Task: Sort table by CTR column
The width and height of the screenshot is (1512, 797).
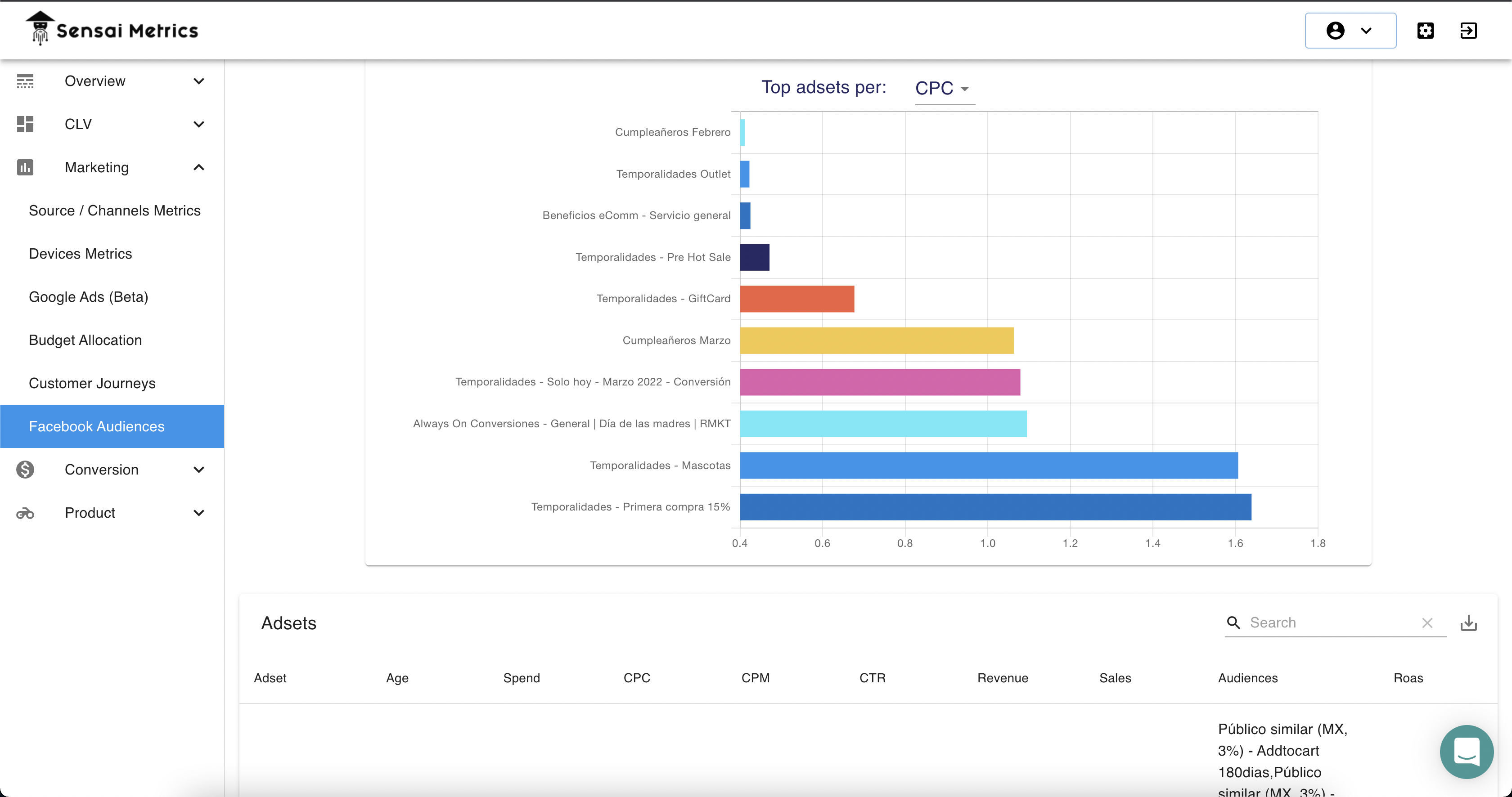Action: coord(872,678)
